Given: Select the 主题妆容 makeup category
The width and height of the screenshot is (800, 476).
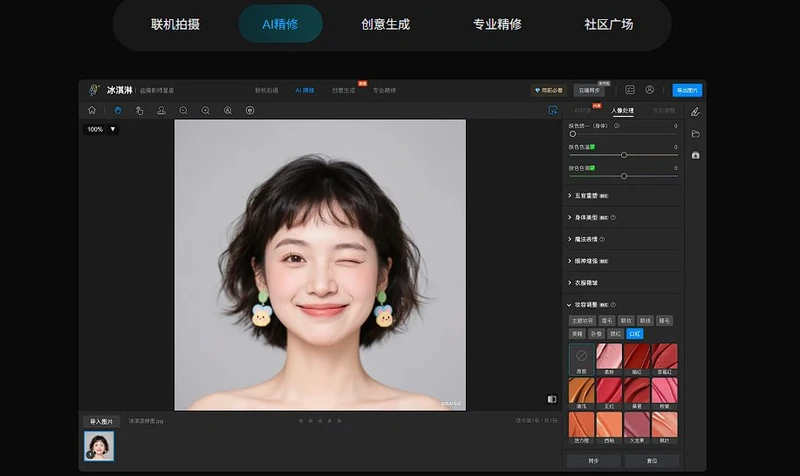Looking at the screenshot, I should tap(582, 321).
